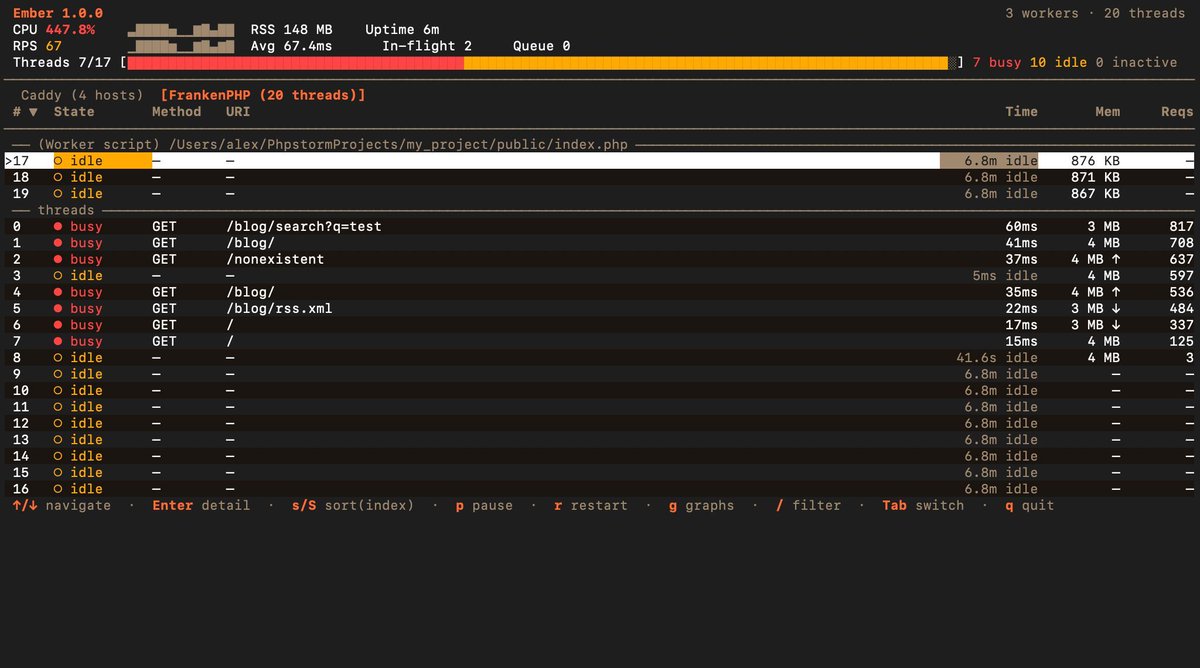Select /blog/search?q=test URI
1200x668 pixels.
pos(303,227)
